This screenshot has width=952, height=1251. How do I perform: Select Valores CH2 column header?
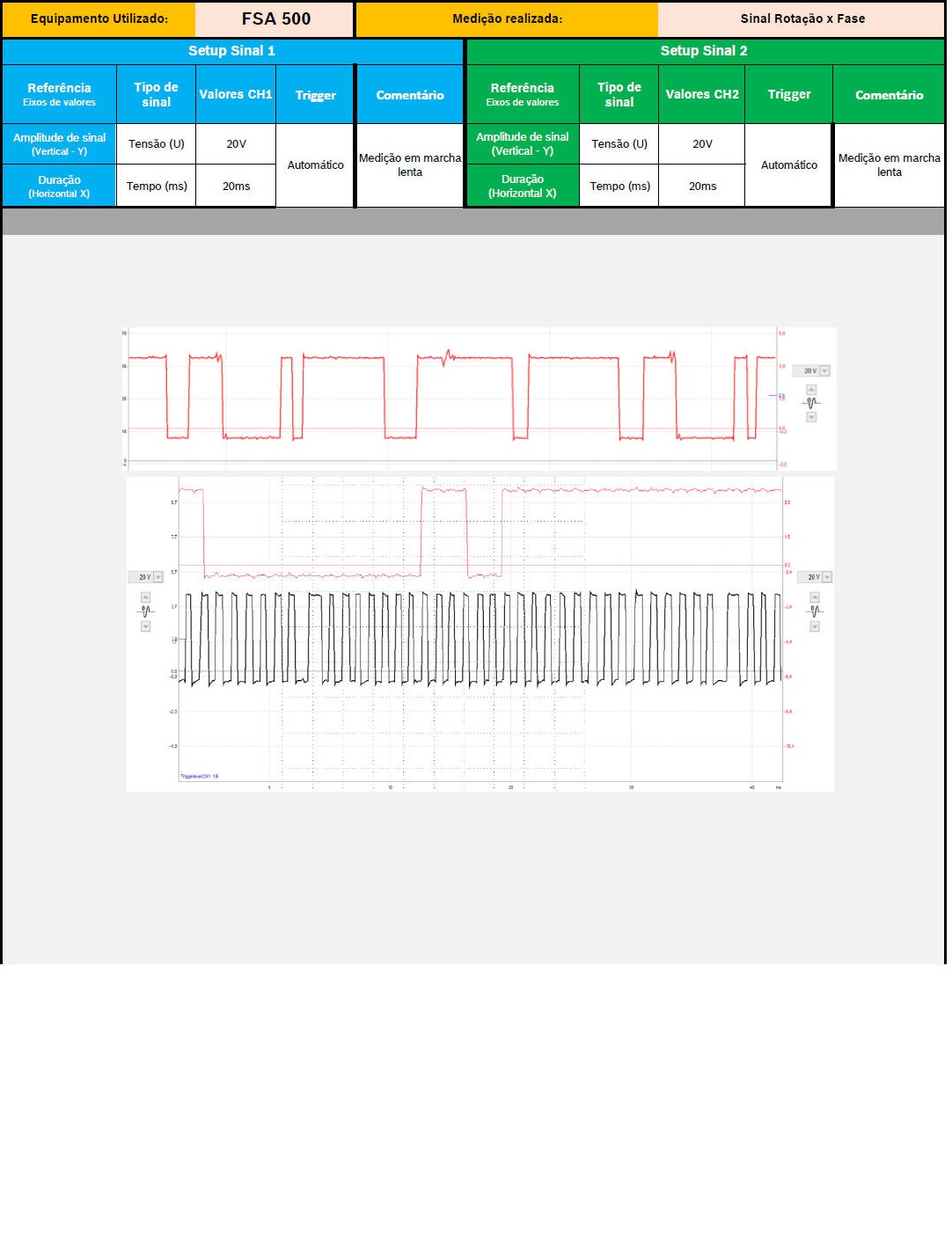701,94
